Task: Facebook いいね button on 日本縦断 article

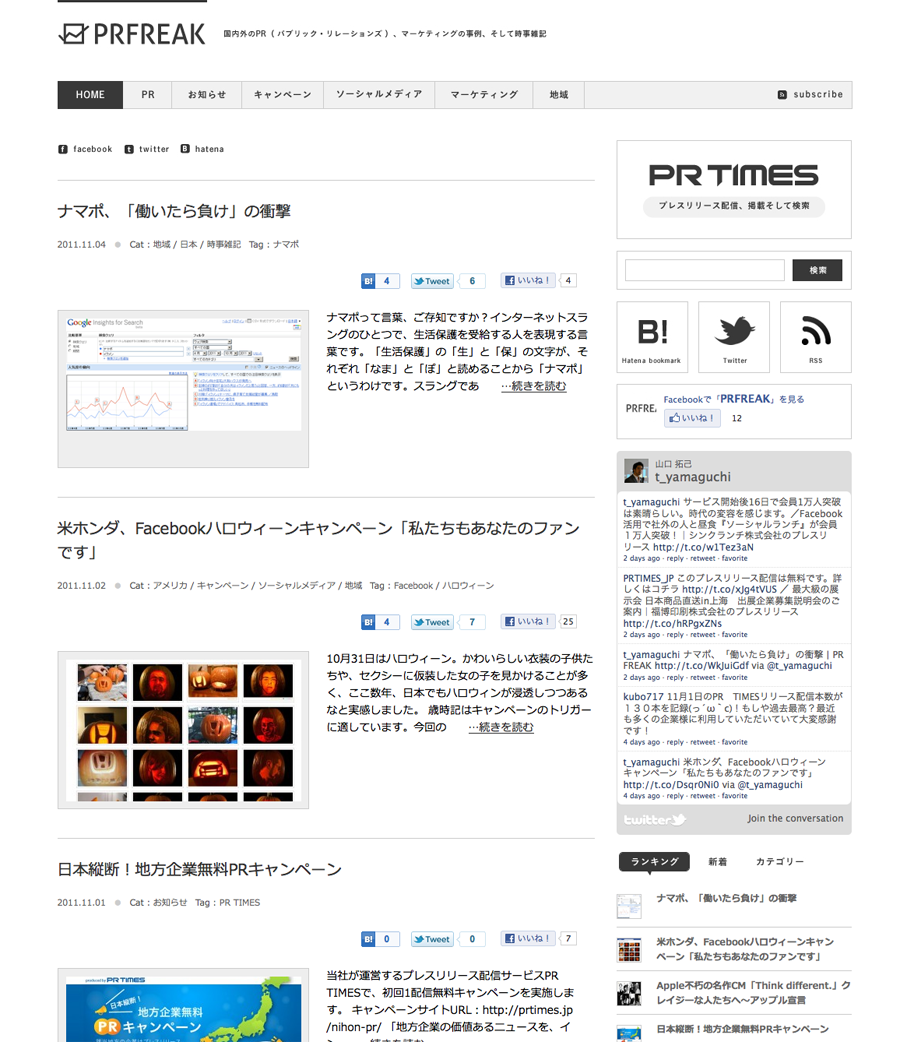Action: tap(528, 938)
